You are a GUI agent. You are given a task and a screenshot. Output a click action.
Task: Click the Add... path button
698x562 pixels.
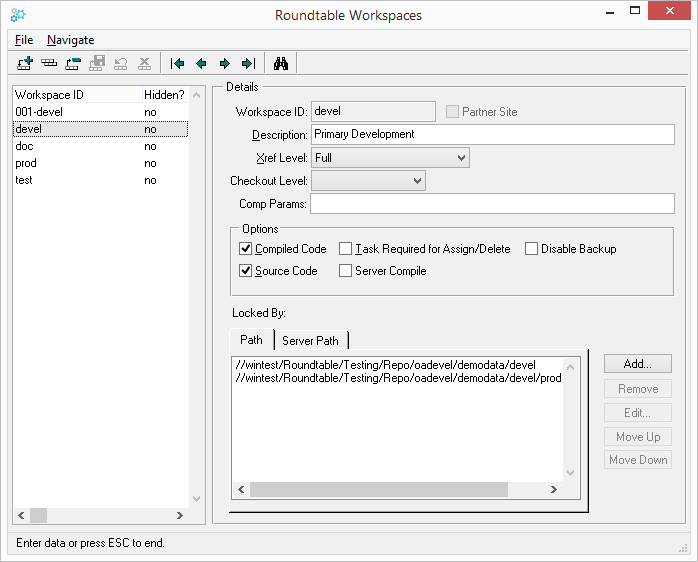coord(637,364)
